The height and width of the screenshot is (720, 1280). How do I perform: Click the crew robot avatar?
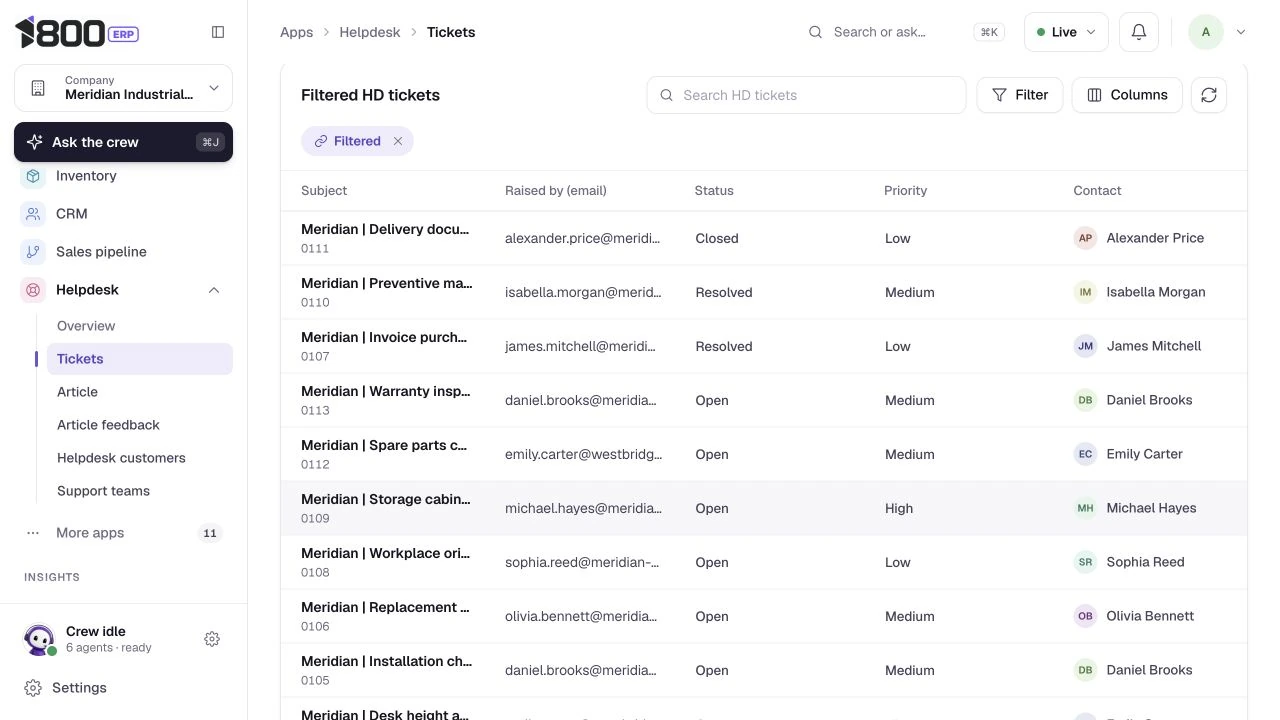pos(39,640)
